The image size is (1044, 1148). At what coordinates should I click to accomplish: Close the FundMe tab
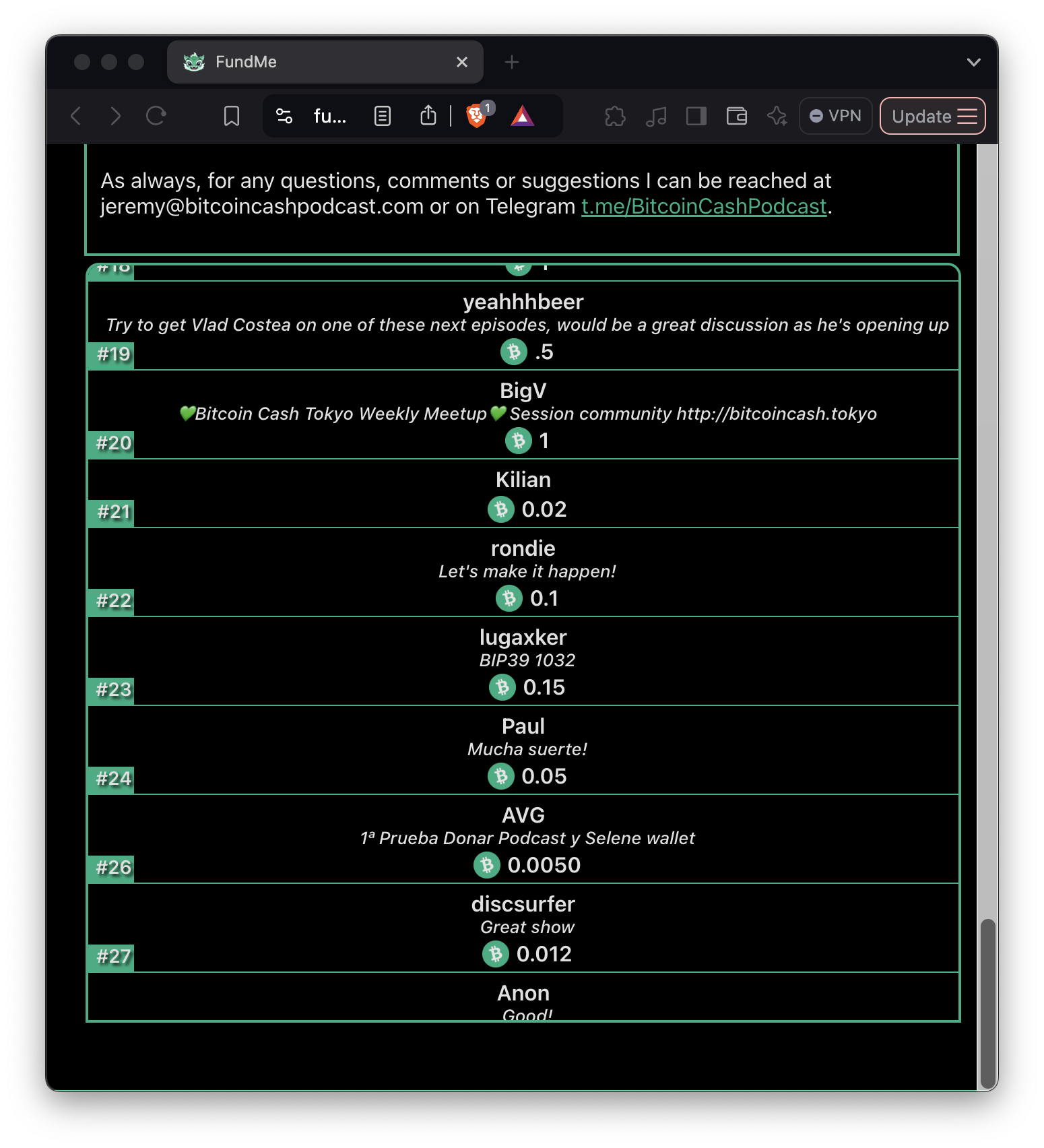(462, 62)
